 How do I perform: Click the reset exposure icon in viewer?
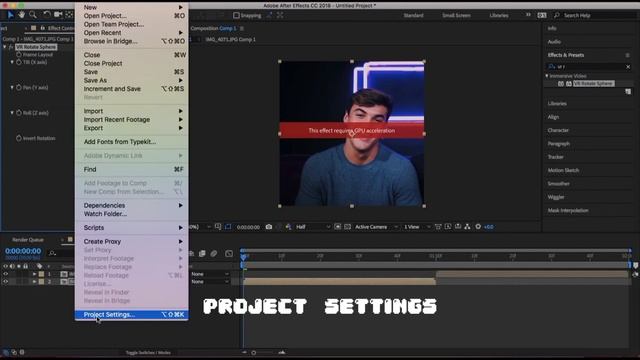(478, 227)
